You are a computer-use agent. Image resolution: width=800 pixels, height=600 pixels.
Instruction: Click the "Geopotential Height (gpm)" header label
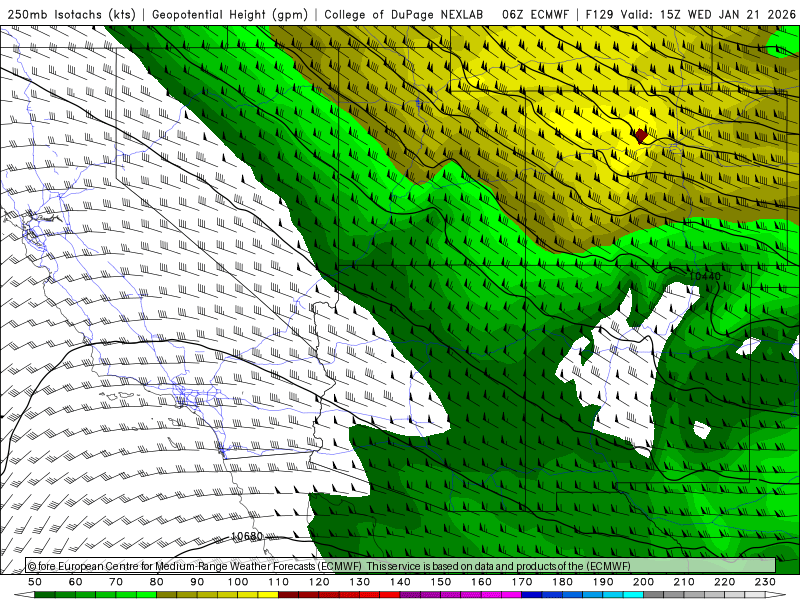(230, 15)
